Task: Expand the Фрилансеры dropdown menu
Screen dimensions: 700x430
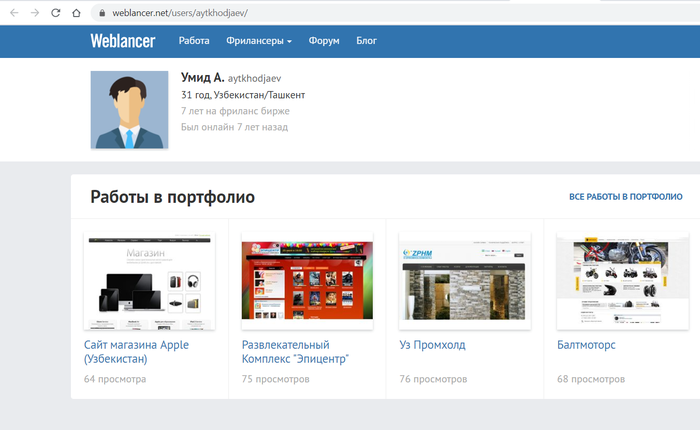Action: coord(259,41)
